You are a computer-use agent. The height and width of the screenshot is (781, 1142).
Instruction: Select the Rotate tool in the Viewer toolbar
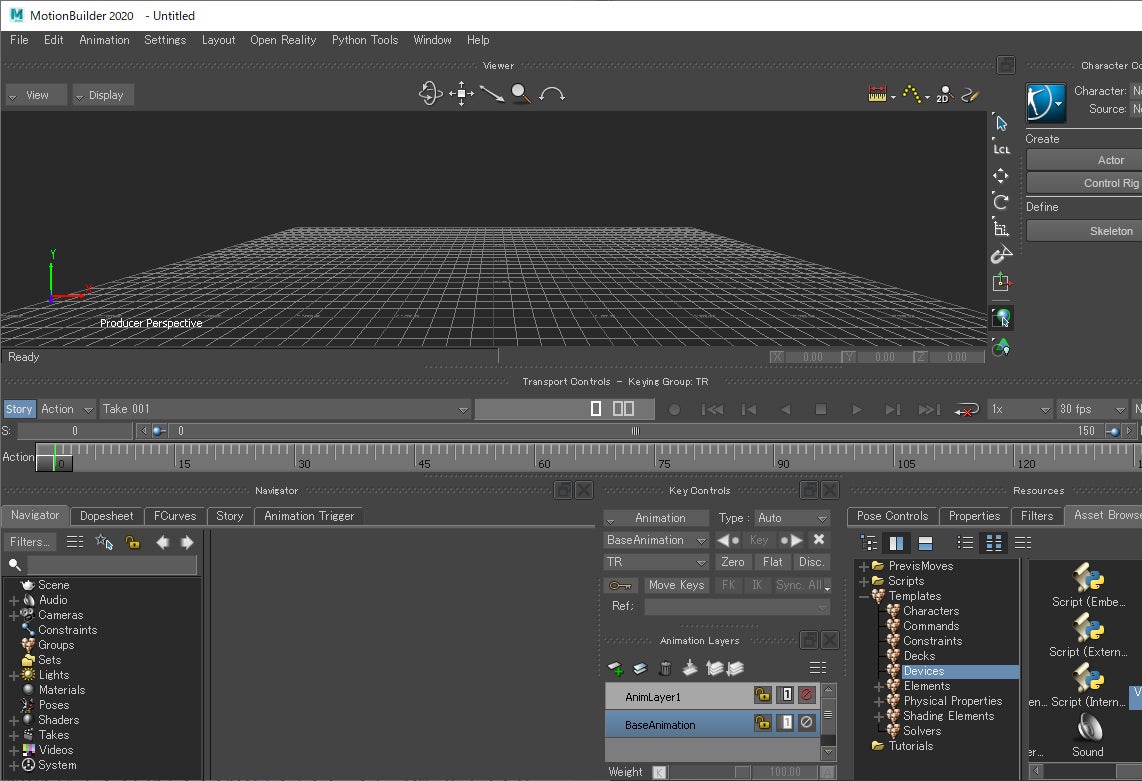[1001, 202]
